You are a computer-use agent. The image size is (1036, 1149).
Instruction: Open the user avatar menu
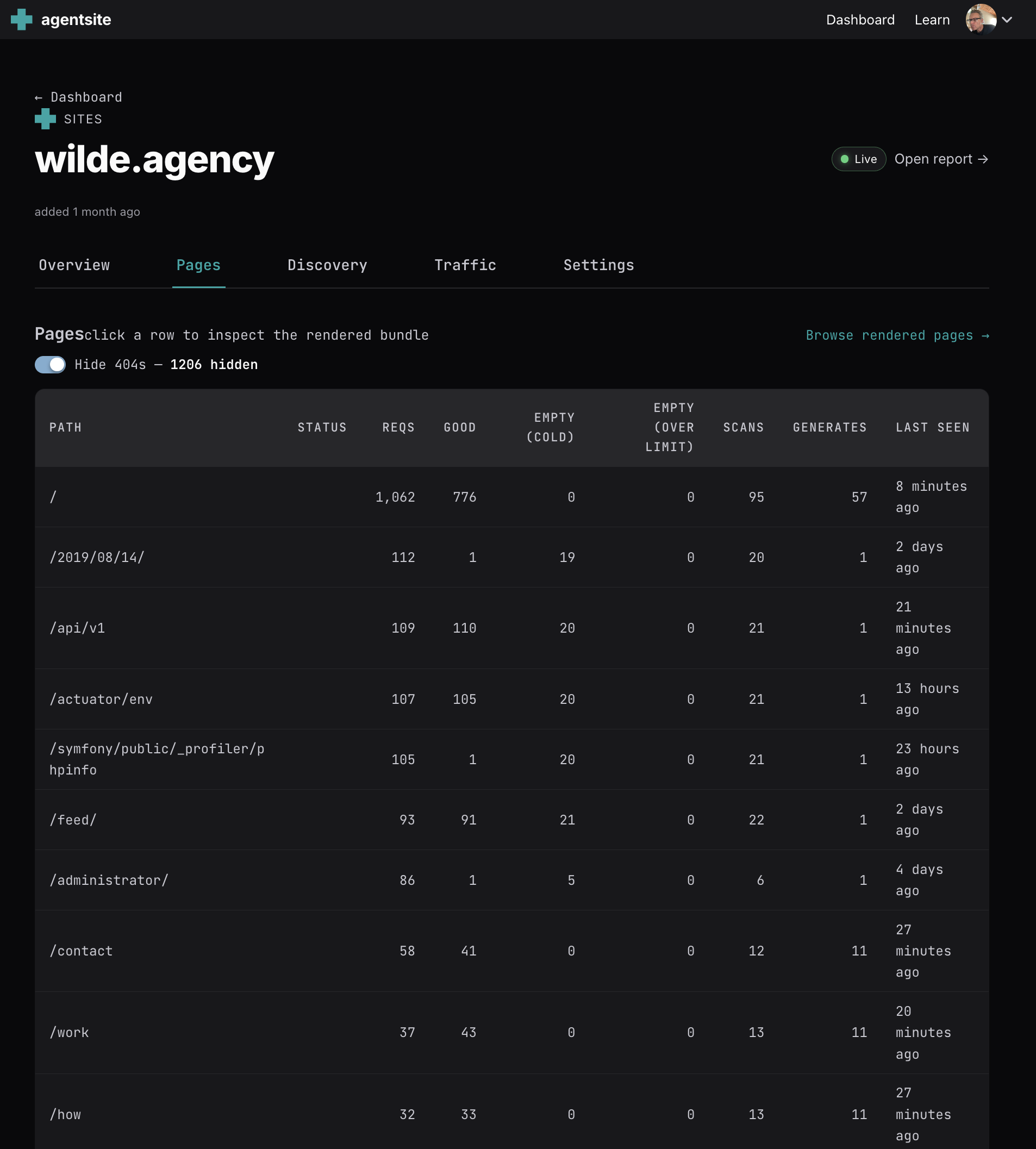click(981, 20)
